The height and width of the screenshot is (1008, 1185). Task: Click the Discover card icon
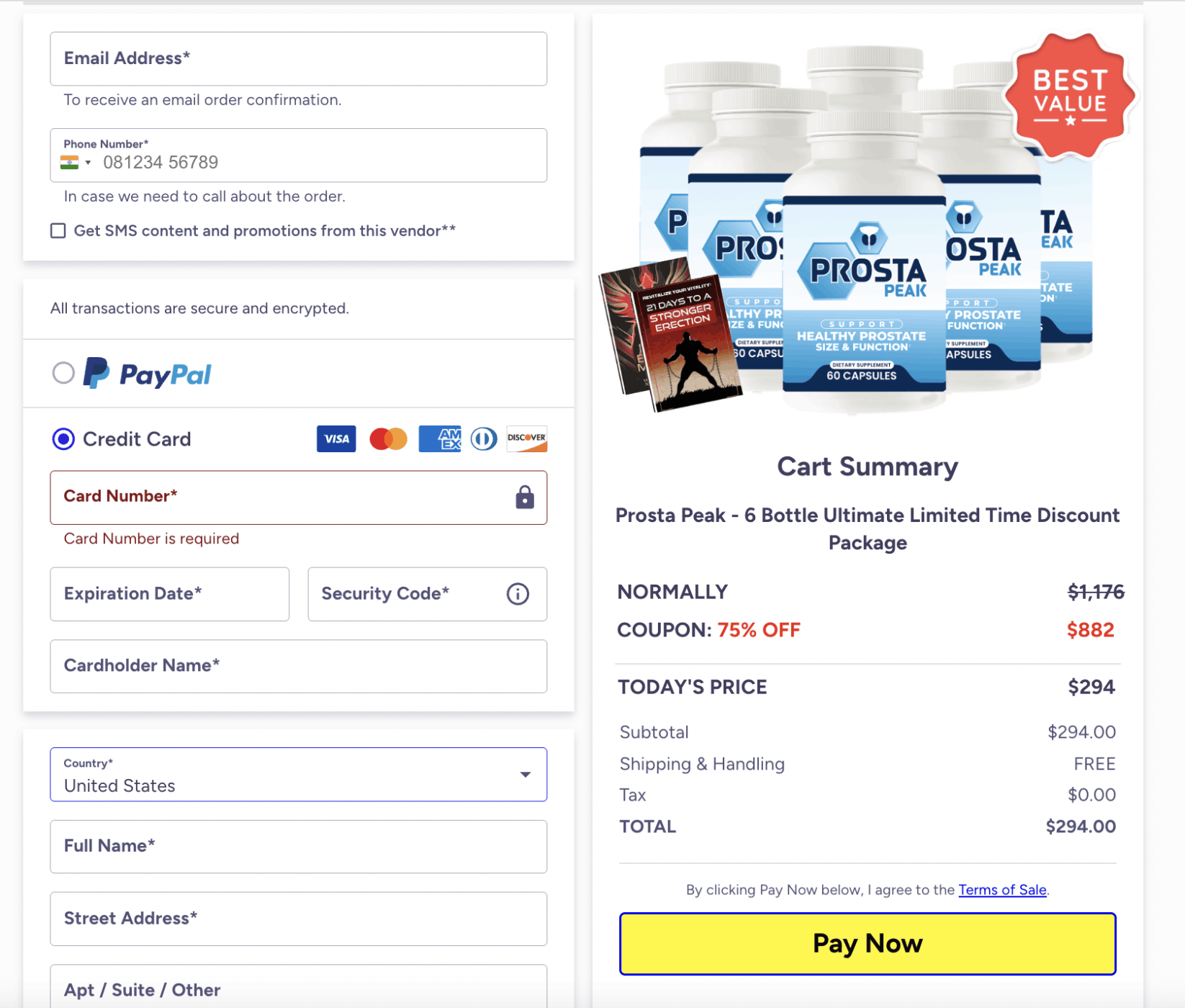pyautogui.click(x=527, y=438)
